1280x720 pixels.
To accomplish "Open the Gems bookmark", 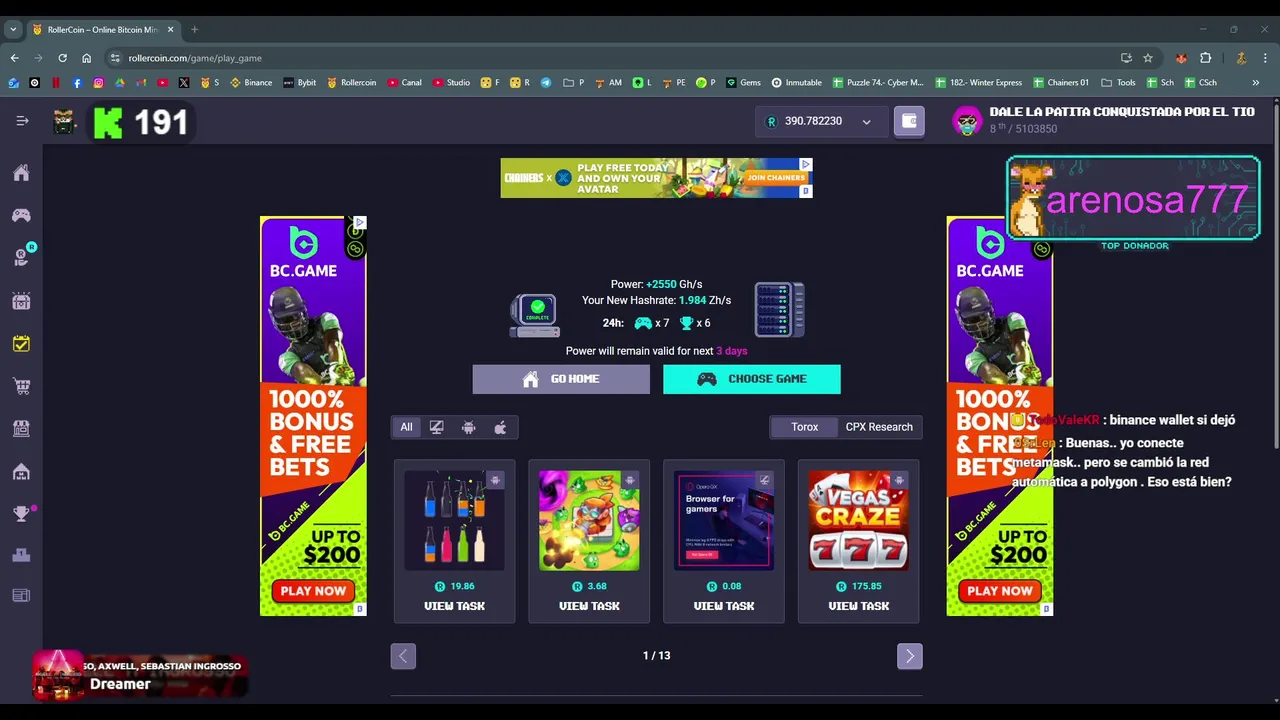I will (x=743, y=82).
